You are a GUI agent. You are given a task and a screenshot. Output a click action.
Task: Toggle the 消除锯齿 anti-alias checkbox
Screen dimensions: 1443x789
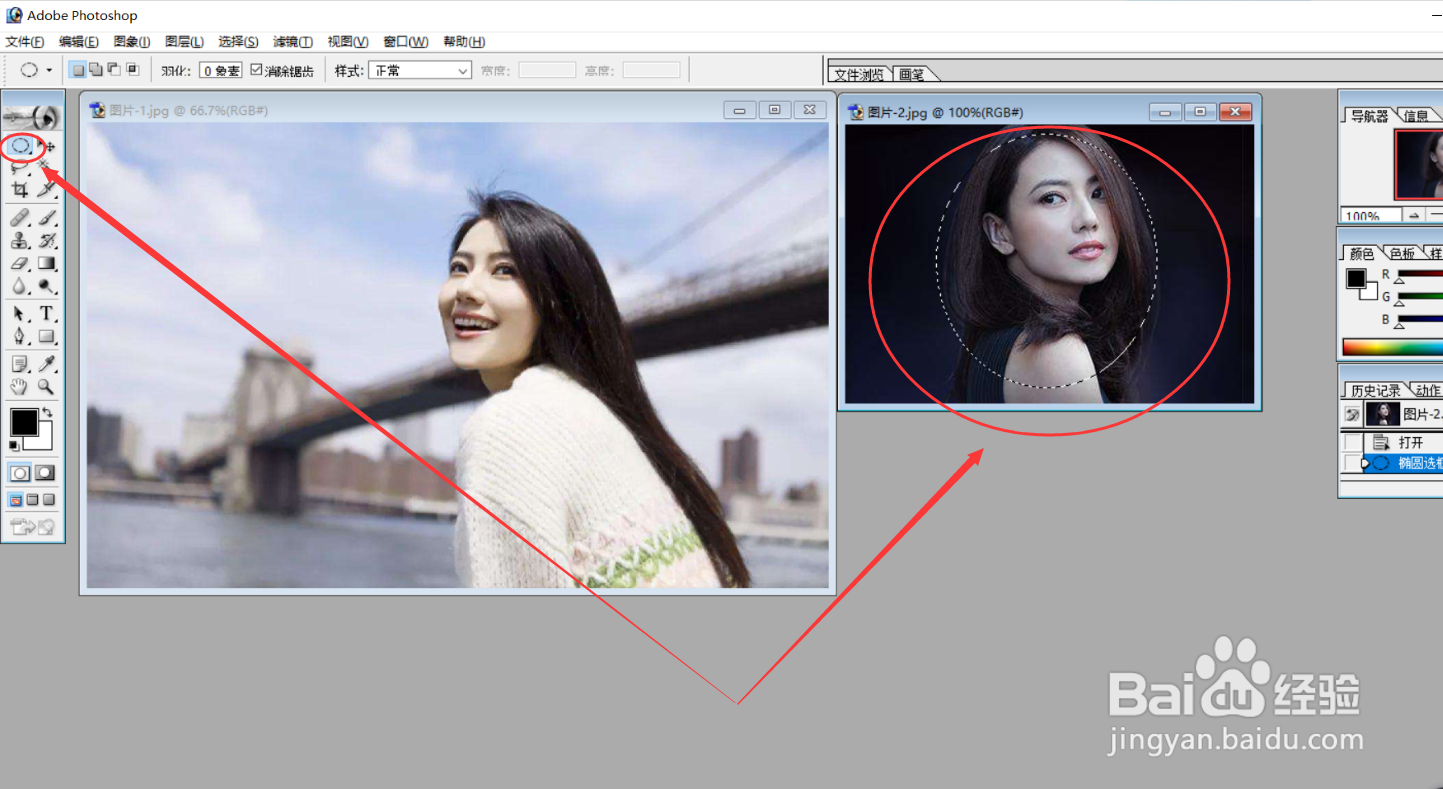(257, 70)
